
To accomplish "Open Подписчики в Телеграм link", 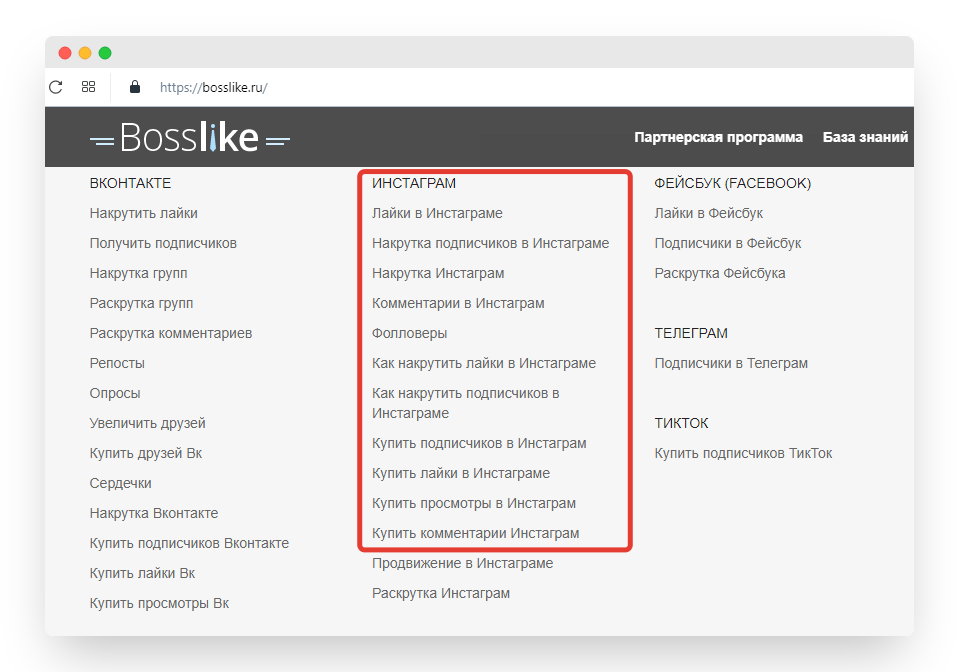I will (731, 363).
